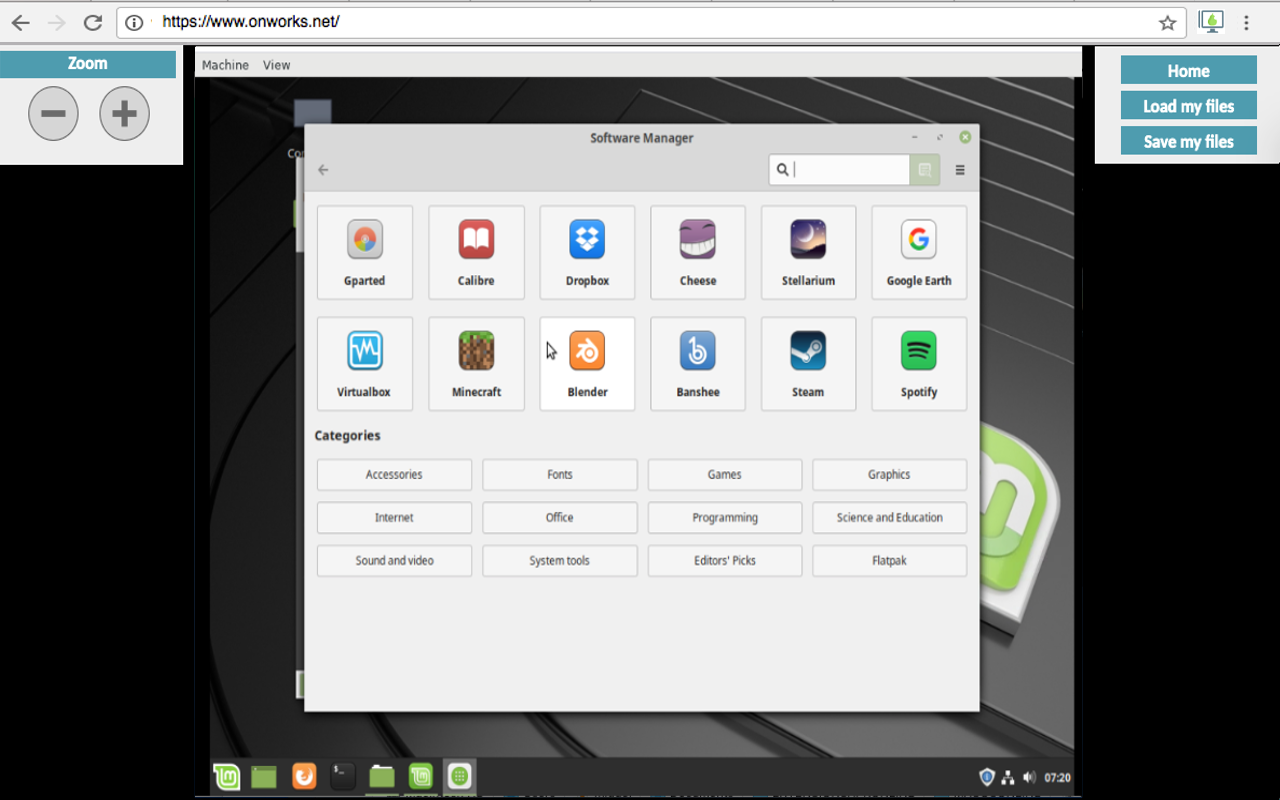Open the Dropbox app tile
The image size is (1280, 800).
[x=587, y=252]
